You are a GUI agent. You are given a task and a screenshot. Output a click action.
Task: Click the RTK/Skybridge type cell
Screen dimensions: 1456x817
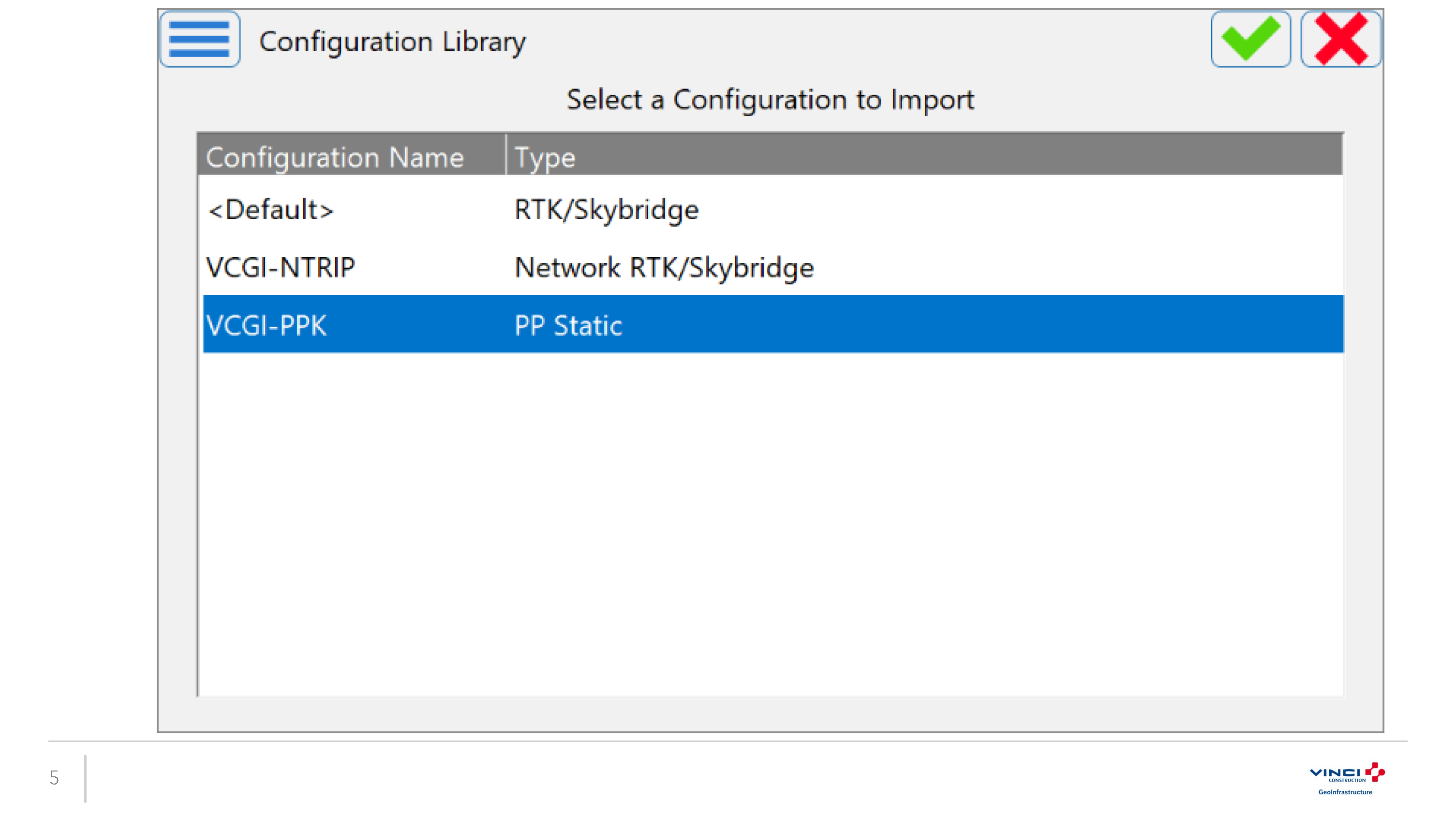[x=607, y=211]
